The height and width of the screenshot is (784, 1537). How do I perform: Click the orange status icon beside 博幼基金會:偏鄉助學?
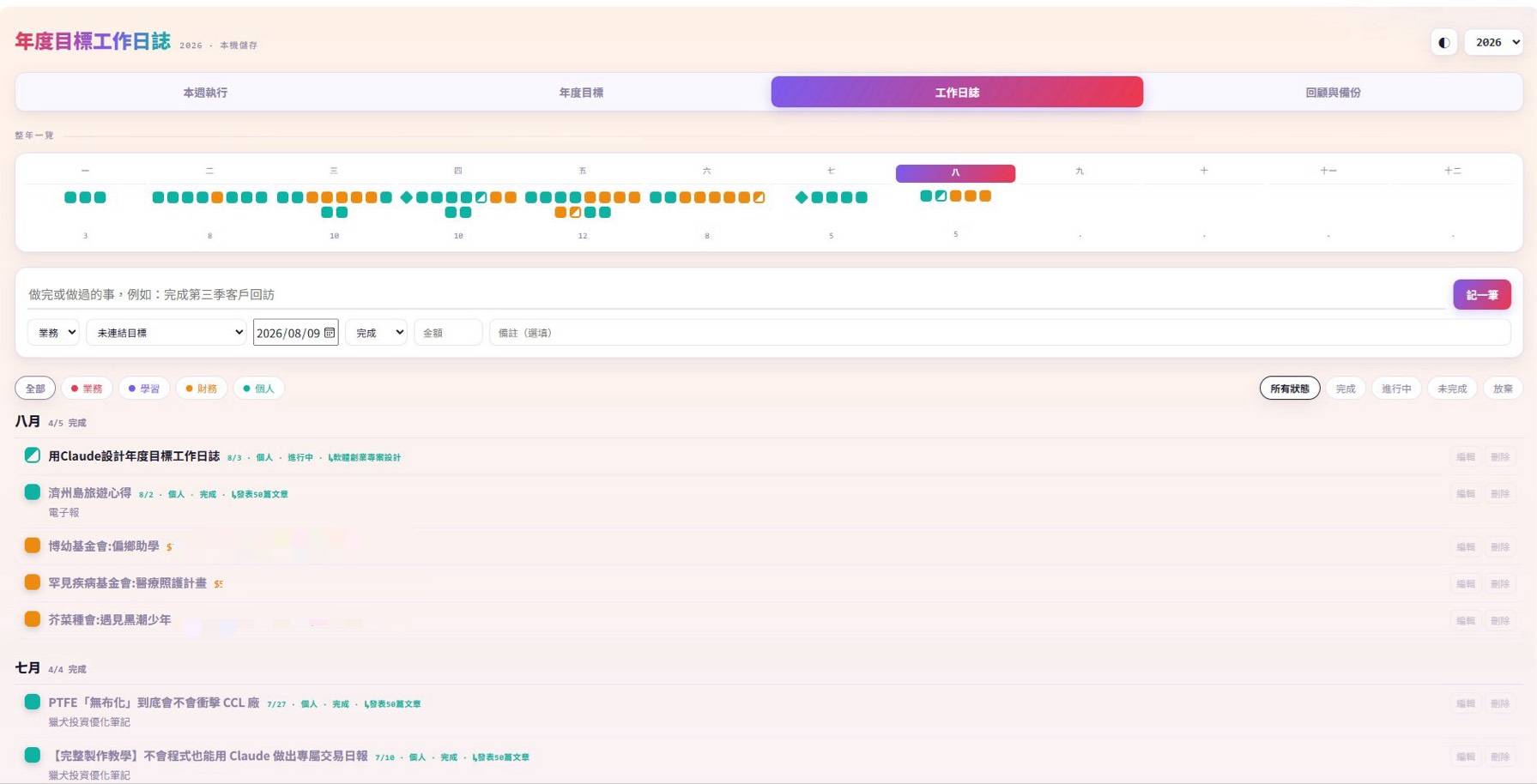click(x=33, y=546)
